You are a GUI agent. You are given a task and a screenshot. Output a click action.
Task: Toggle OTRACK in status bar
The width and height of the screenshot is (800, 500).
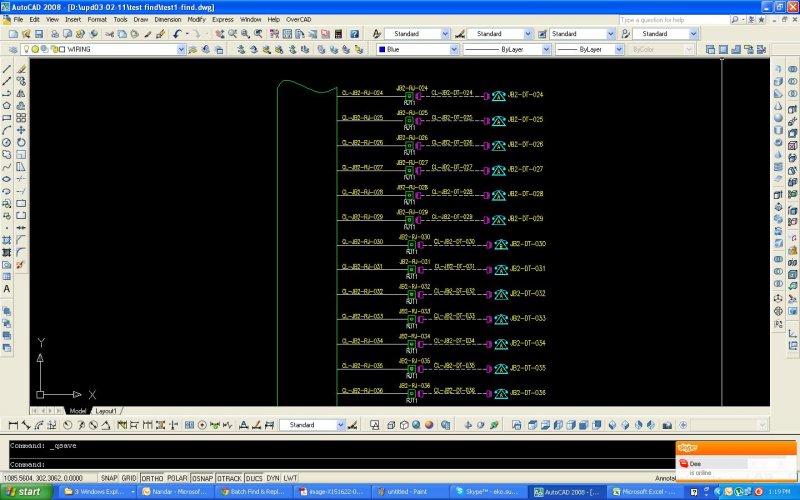click(229, 478)
